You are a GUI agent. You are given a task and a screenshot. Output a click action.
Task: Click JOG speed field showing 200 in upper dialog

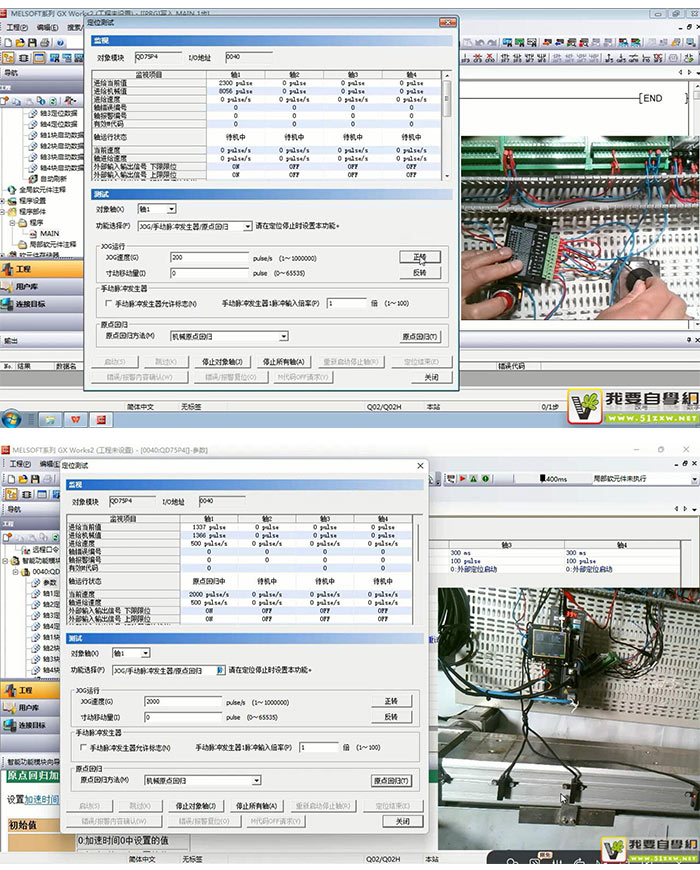[210, 257]
